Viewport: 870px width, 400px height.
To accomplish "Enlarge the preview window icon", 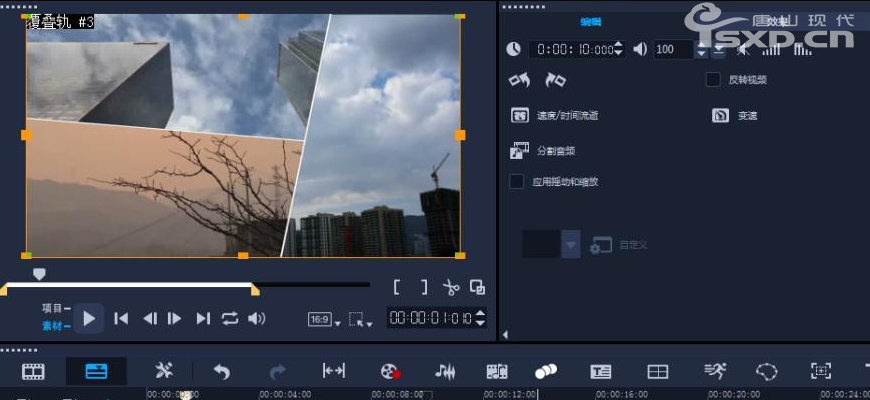I will (x=477, y=287).
